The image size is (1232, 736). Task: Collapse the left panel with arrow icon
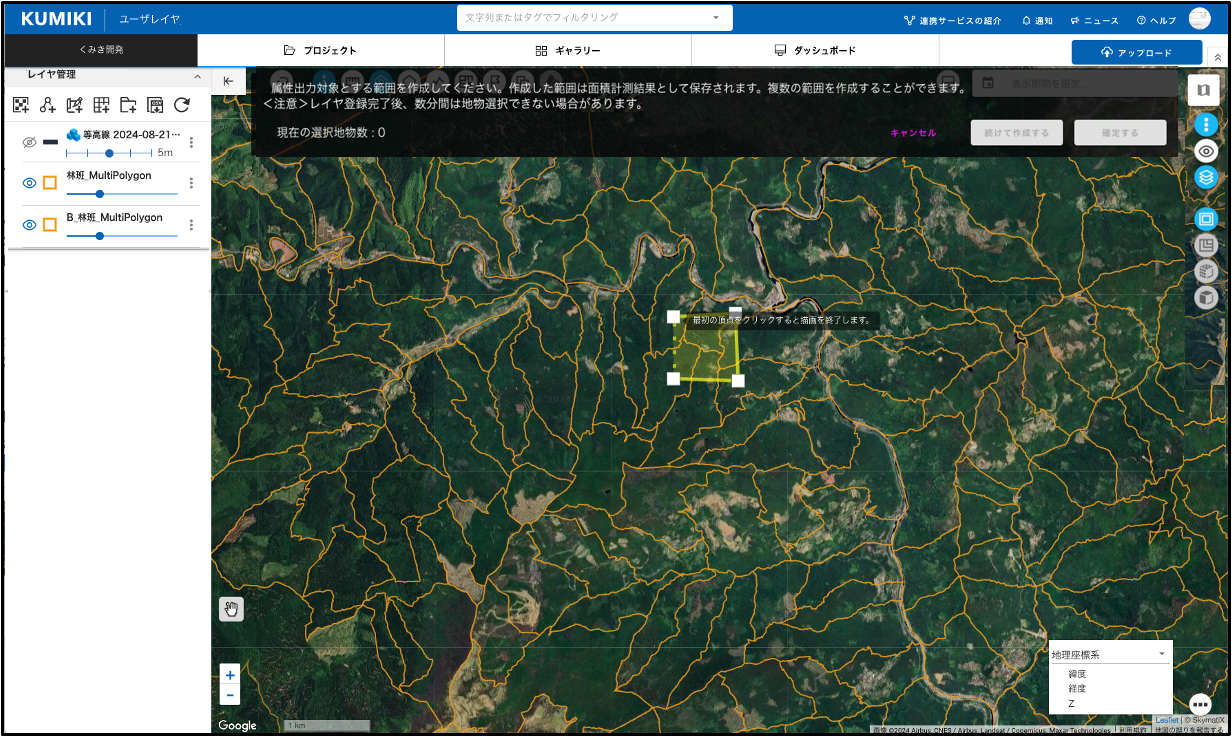pos(228,81)
